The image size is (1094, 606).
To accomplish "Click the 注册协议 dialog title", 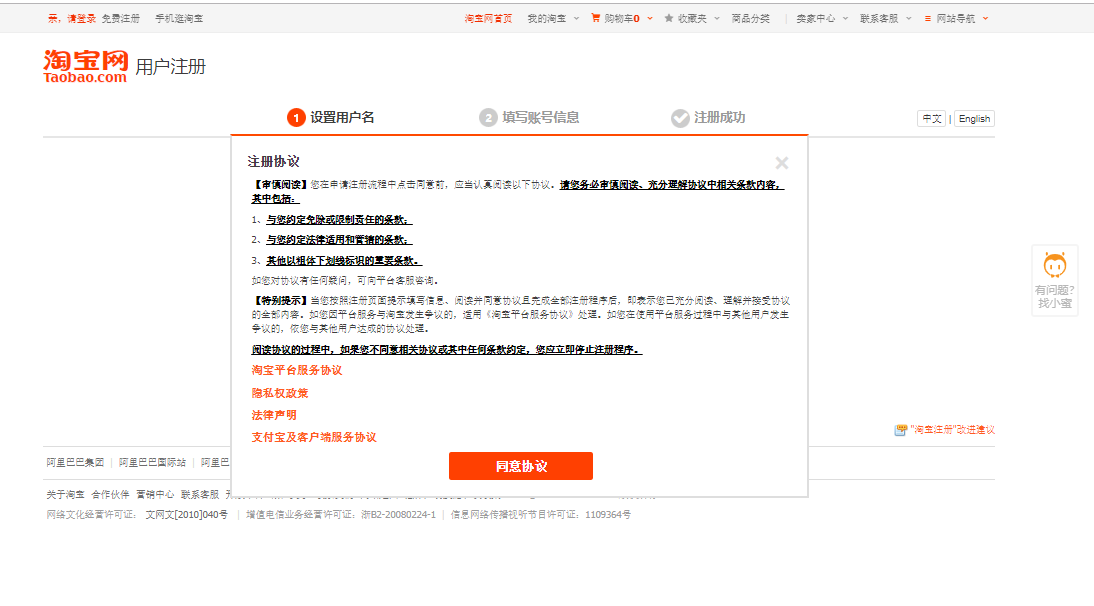I will 274,162.
